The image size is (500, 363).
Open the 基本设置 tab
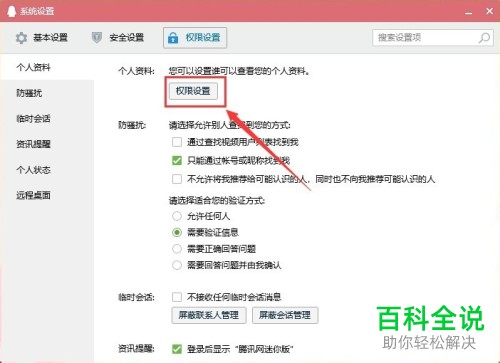42,38
